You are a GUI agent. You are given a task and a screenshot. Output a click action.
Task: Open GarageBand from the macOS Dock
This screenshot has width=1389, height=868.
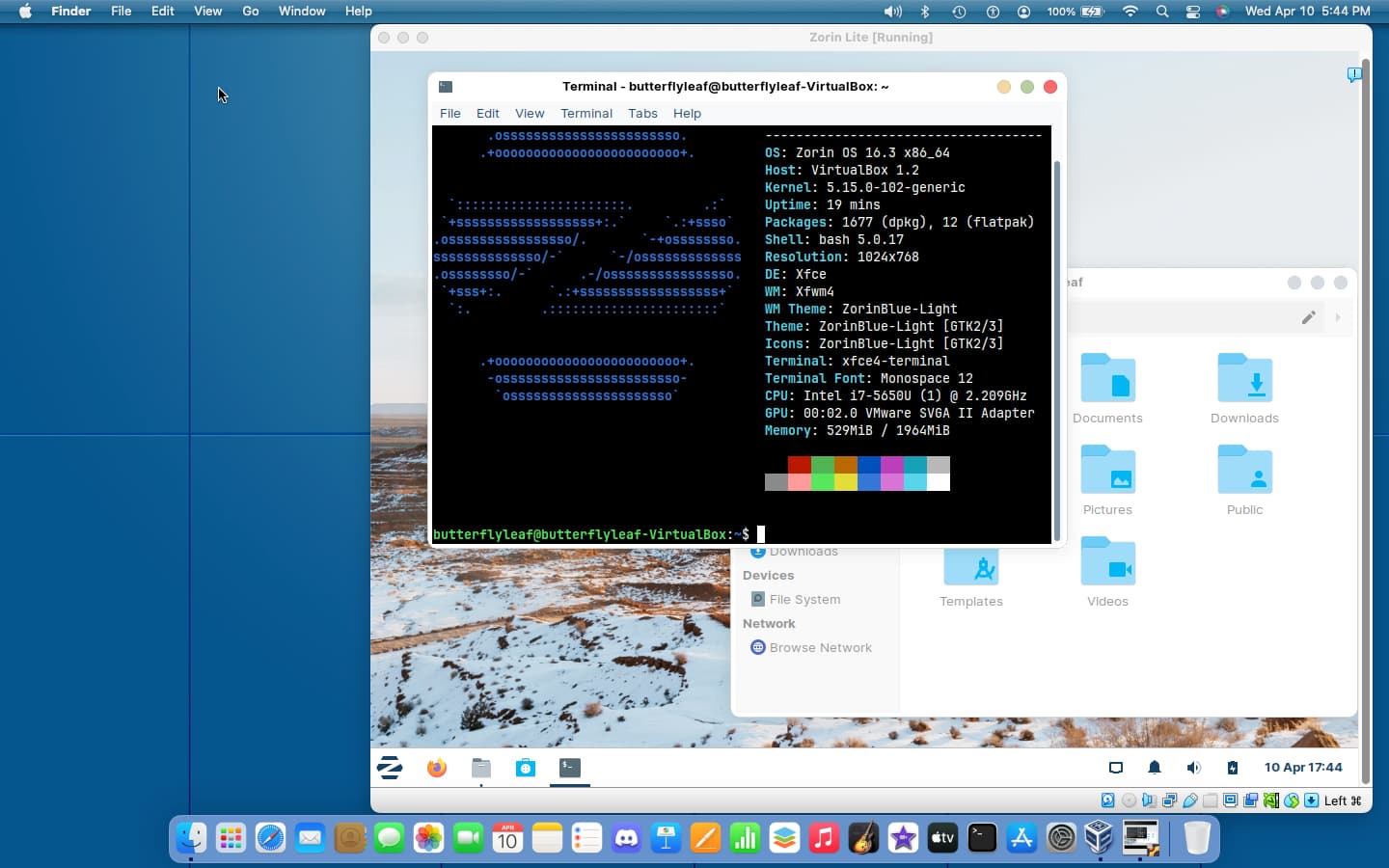point(863,838)
